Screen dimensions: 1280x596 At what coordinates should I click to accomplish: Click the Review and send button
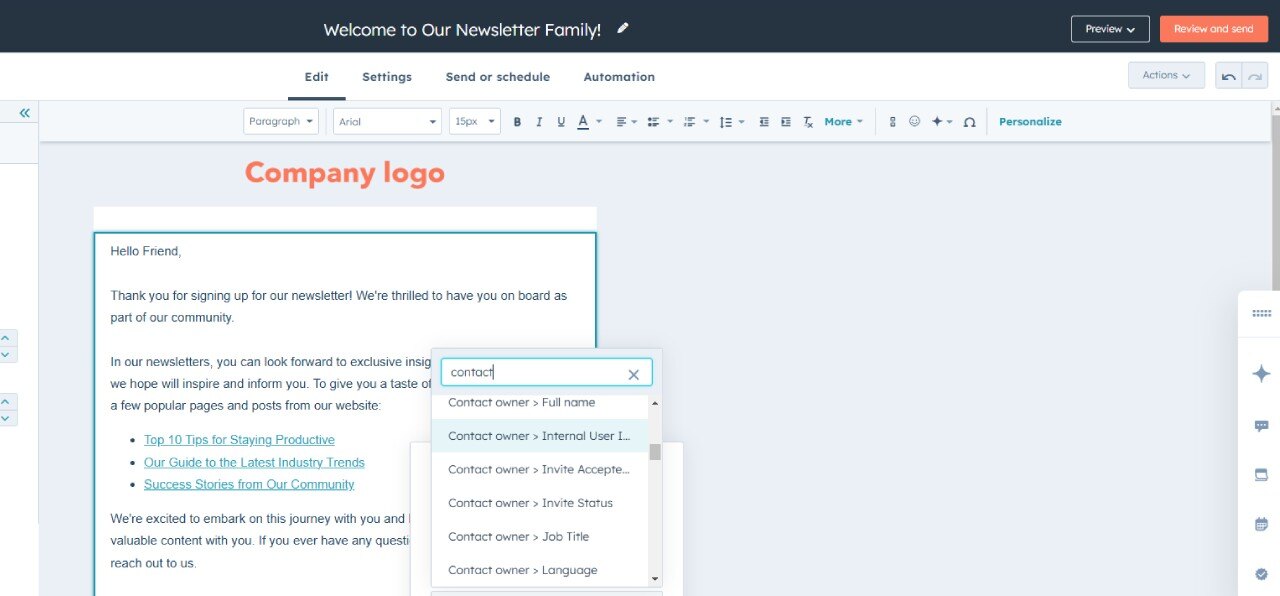pos(1213,29)
